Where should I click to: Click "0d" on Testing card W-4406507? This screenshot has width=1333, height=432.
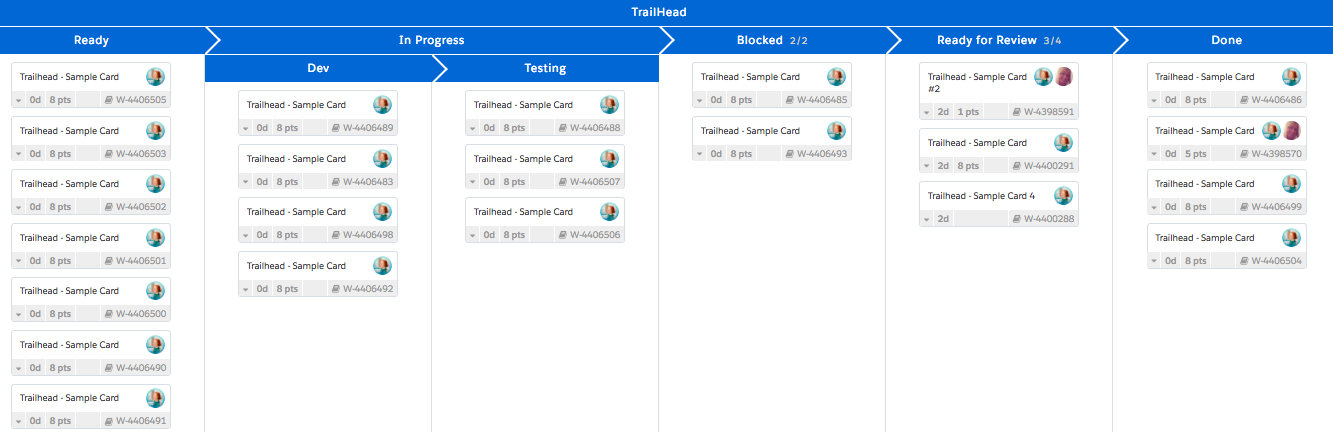489,182
